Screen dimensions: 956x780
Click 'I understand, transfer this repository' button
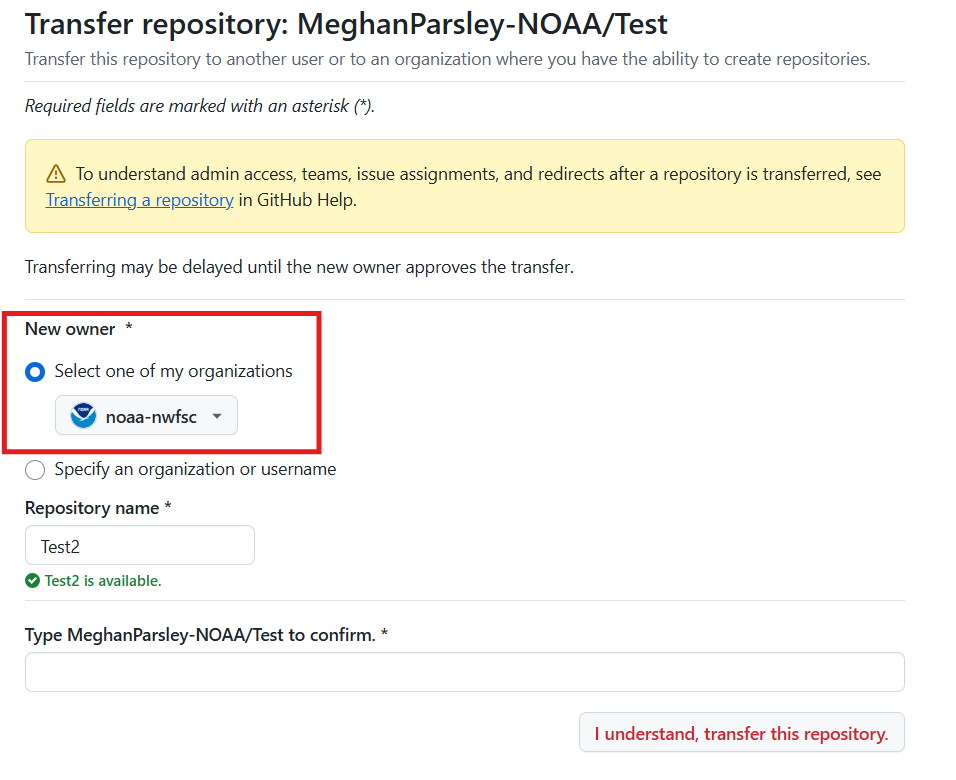tap(741, 732)
